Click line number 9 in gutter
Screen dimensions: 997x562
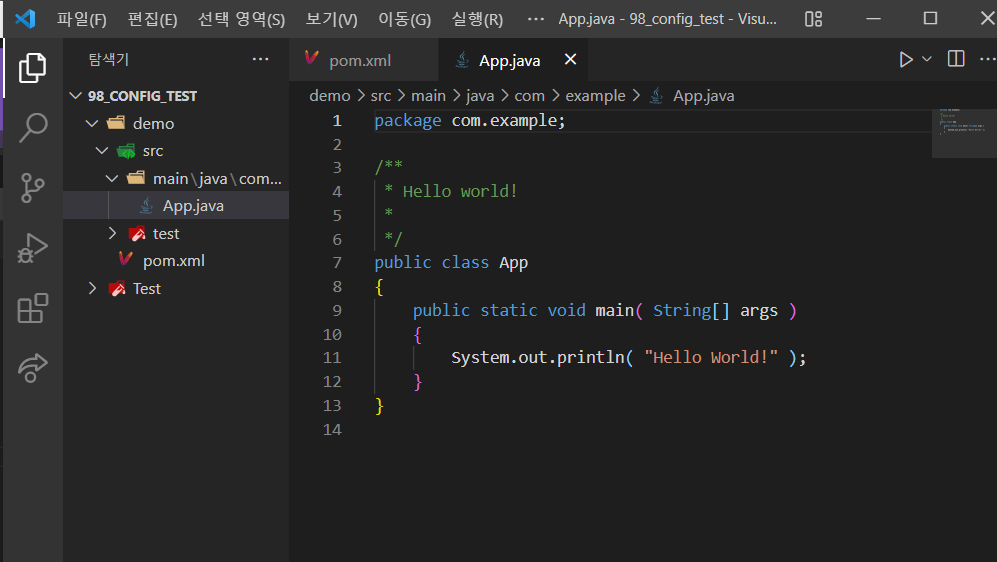(337, 310)
